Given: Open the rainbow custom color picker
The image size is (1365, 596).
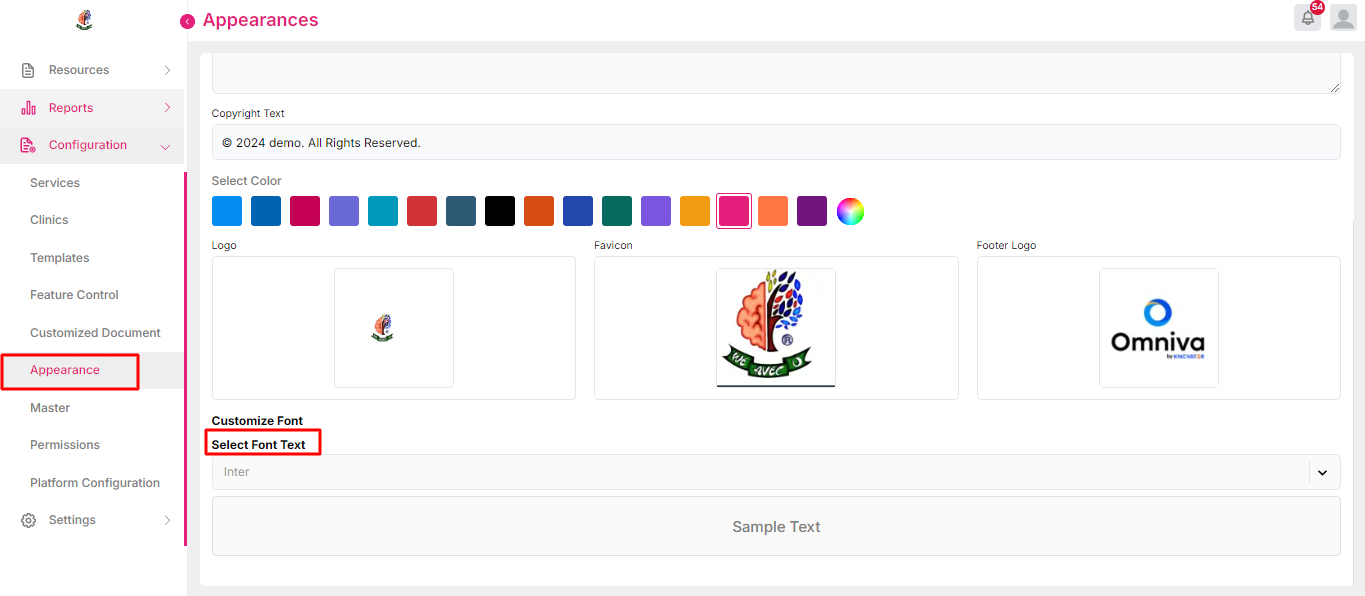Looking at the screenshot, I should click(850, 211).
